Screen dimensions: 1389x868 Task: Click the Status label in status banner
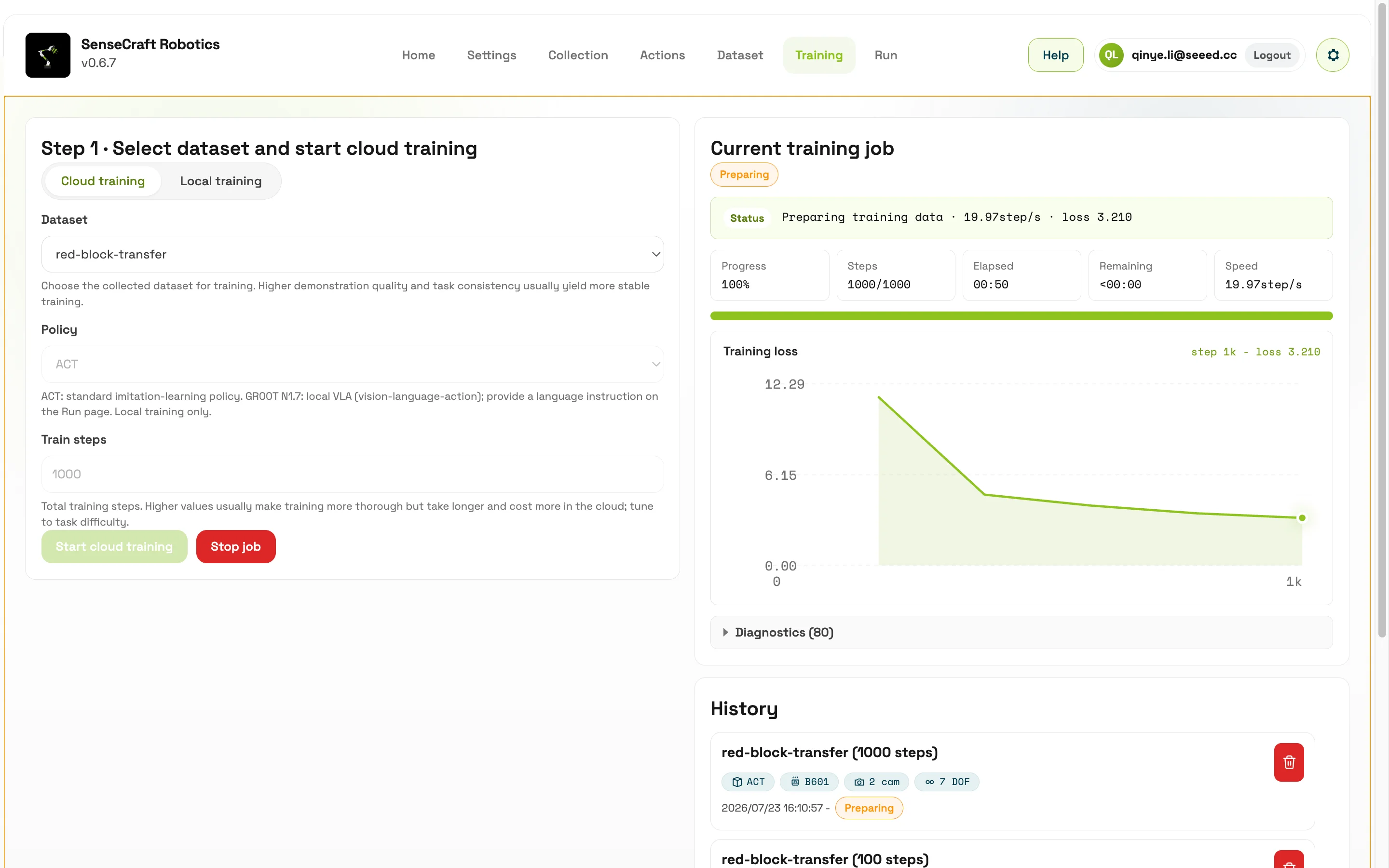(x=747, y=218)
